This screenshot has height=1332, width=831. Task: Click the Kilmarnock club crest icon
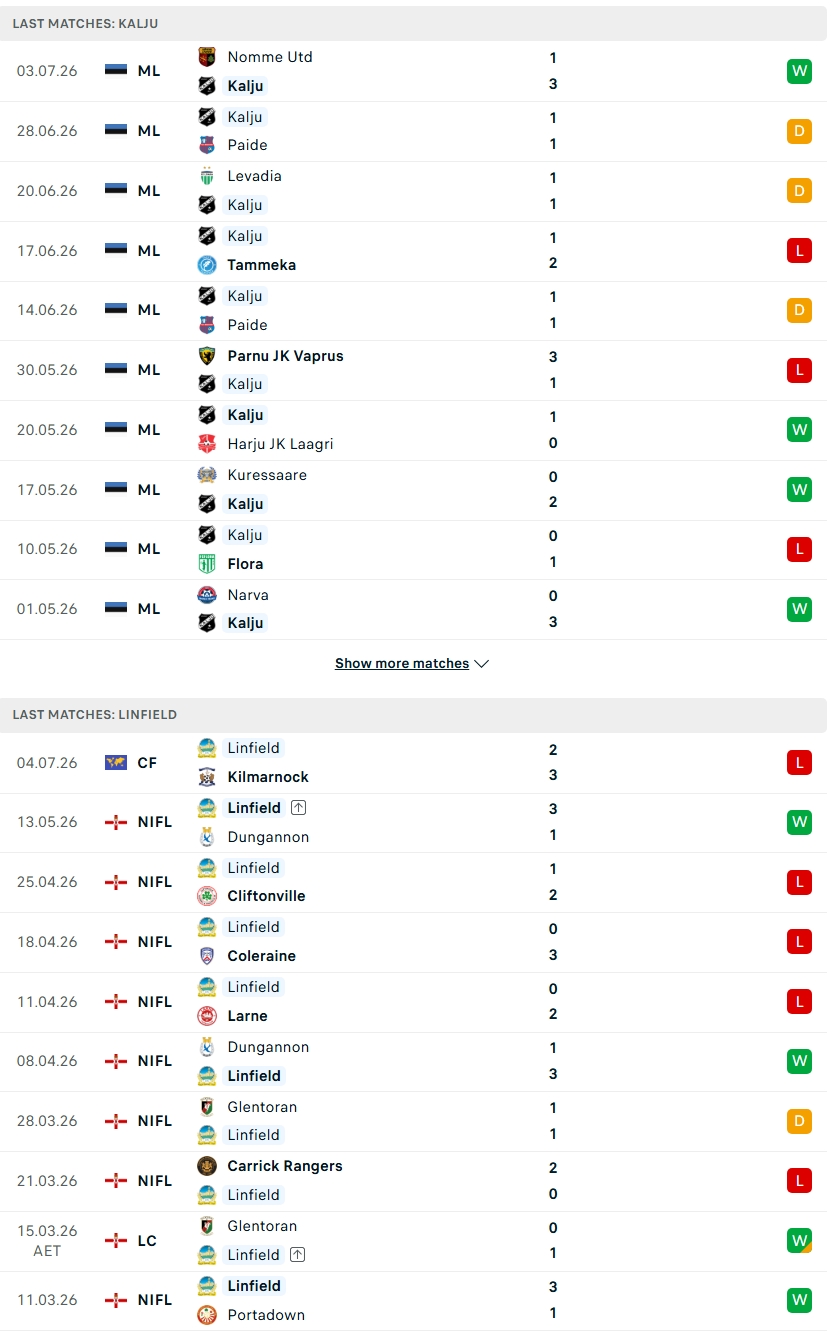(x=207, y=777)
